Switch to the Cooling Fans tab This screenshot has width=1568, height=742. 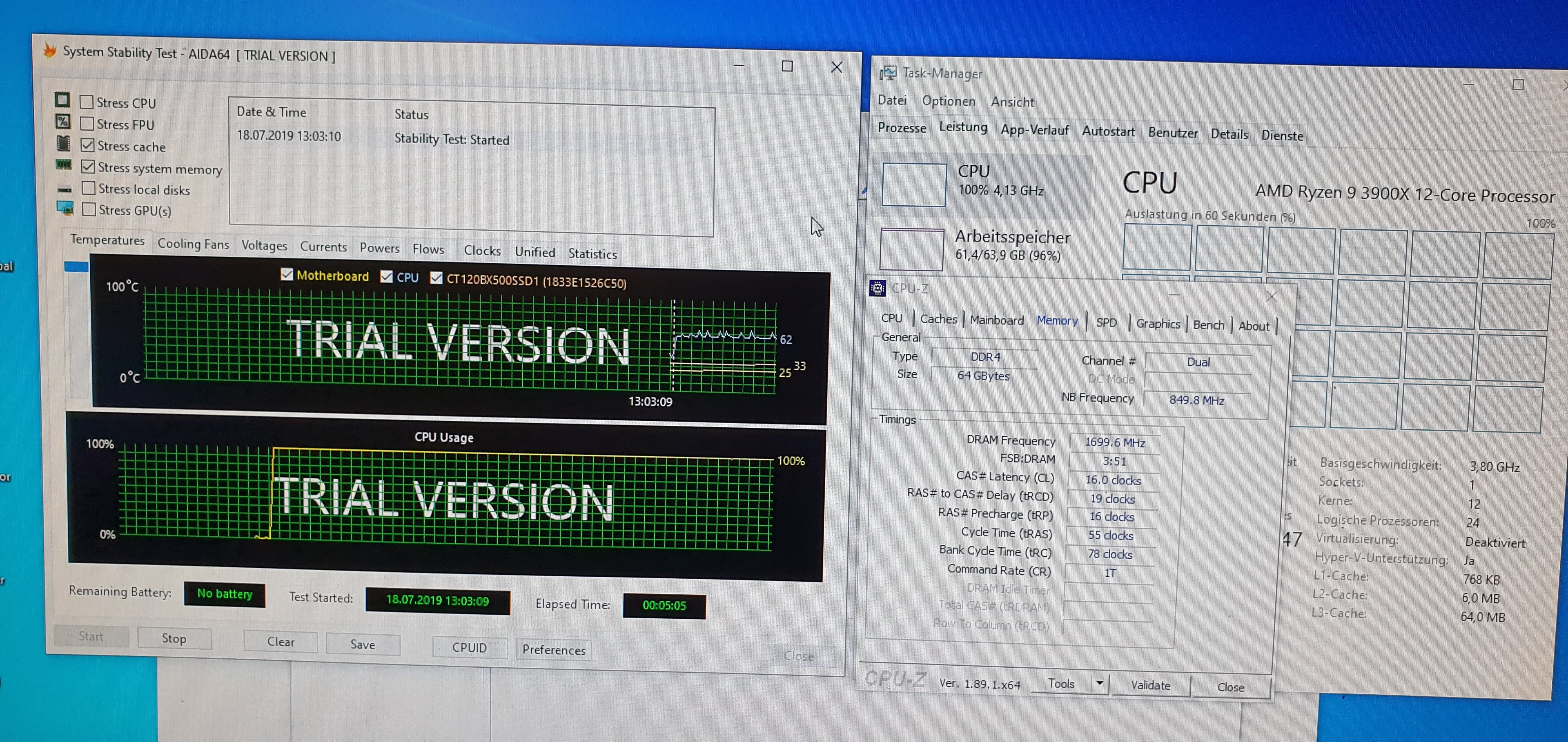(x=193, y=244)
